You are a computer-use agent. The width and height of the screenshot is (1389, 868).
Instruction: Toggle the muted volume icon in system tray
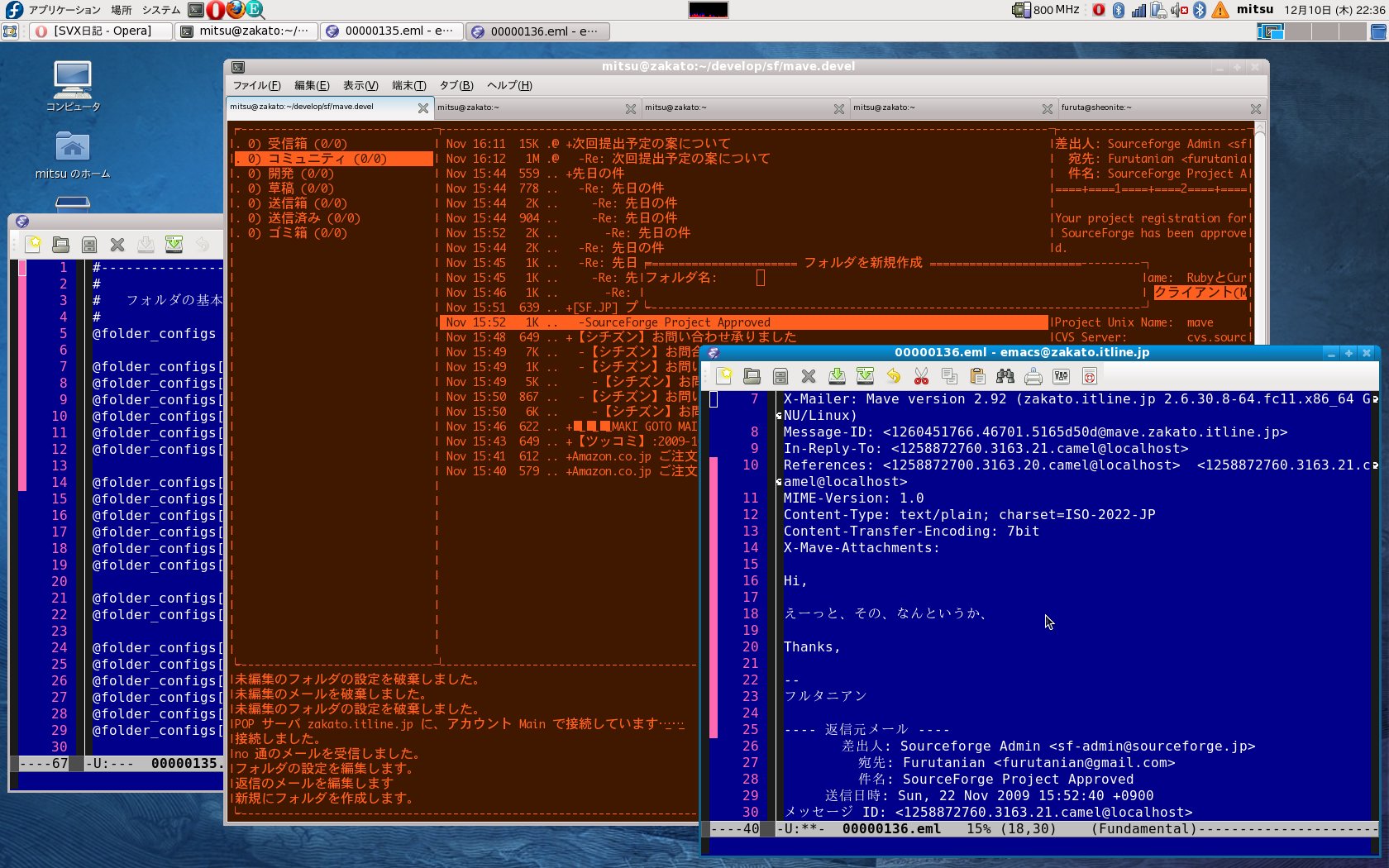1179,10
